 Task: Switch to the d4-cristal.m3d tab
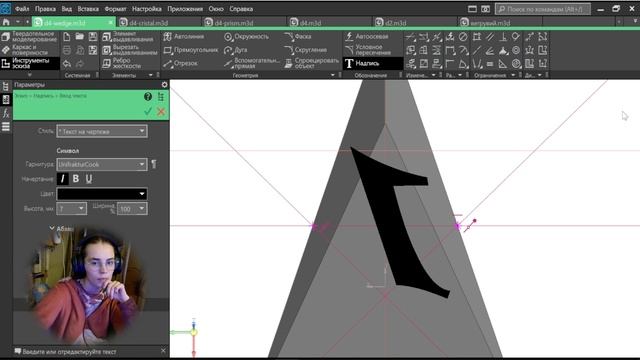158,23
